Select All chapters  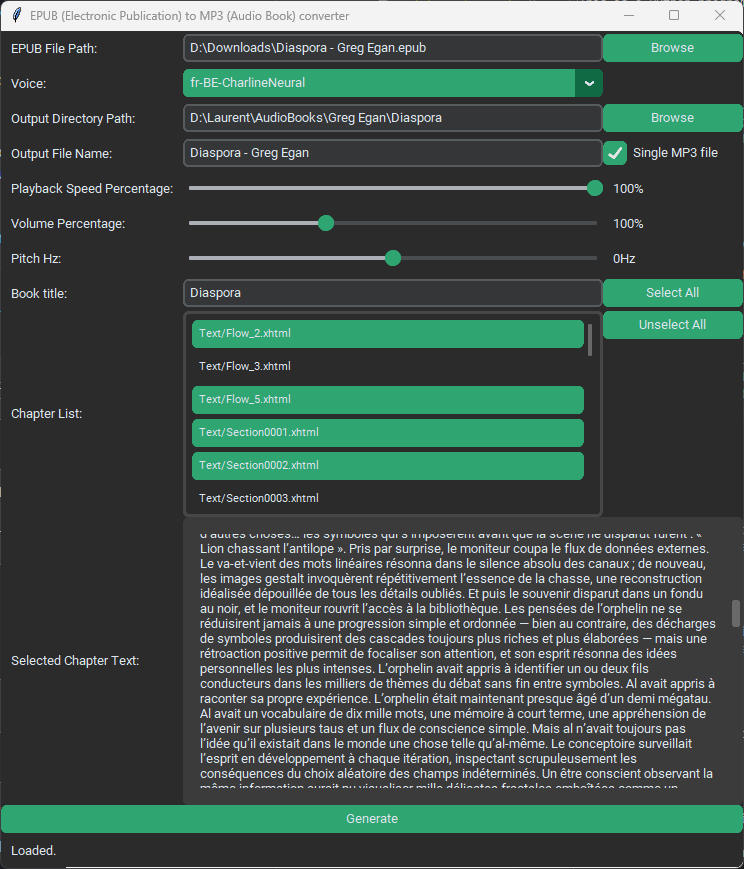(x=672, y=292)
